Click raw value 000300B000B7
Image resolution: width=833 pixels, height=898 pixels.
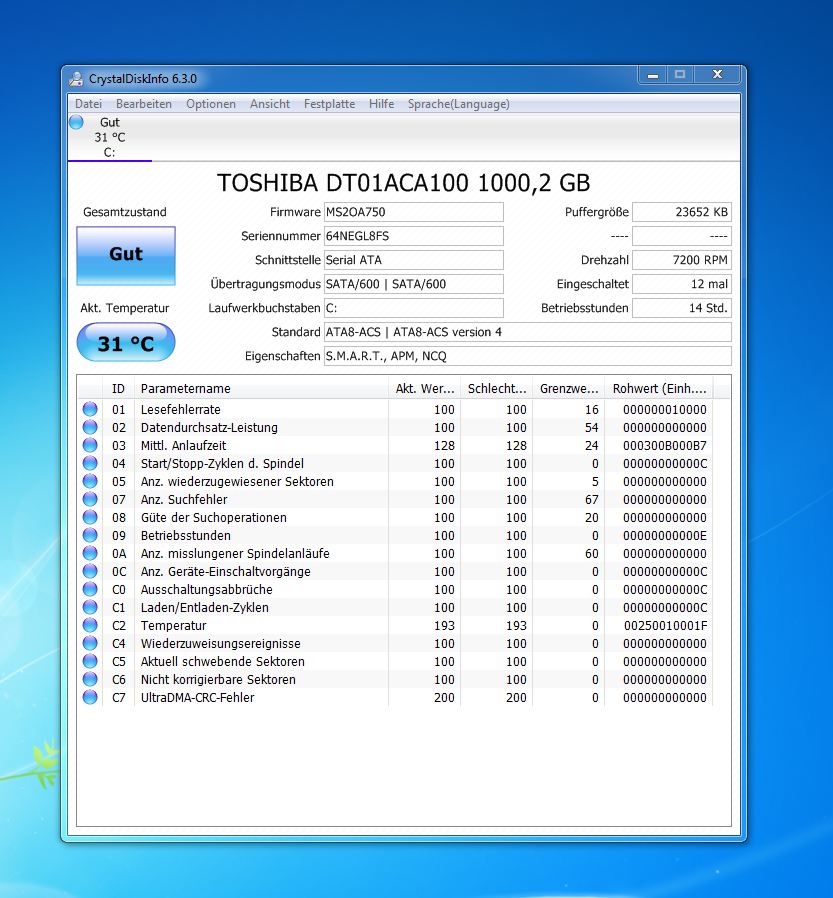[x=665, y=446]
